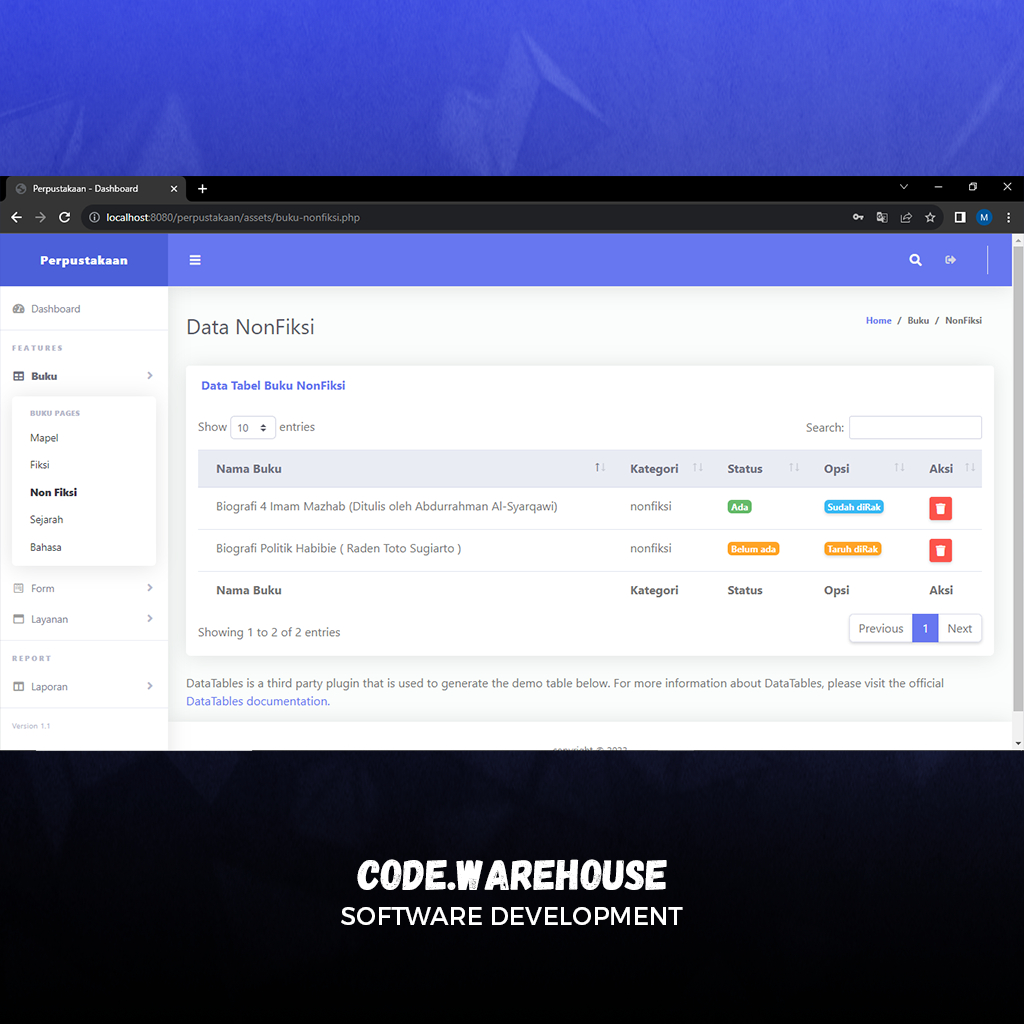Click the Version 1.1 sidebar text
The height and width of the screenshot is (1024, 1024).
[31, 726]
